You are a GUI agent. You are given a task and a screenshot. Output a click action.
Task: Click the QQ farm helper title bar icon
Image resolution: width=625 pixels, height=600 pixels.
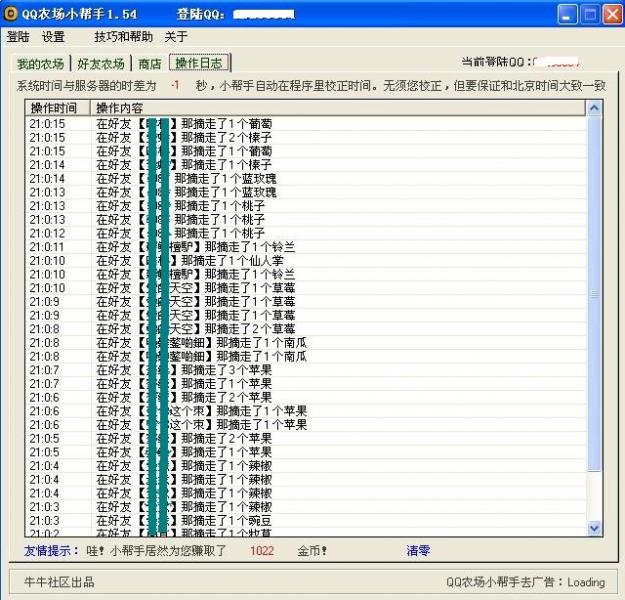coord(10,14)
